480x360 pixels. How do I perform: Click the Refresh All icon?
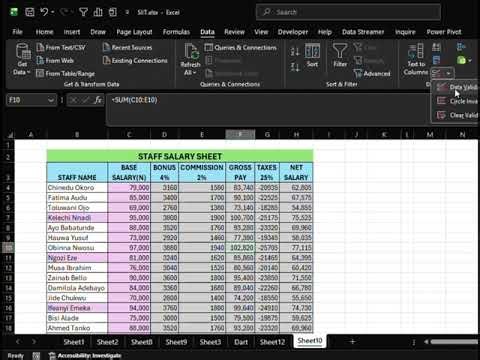point(191,51)
